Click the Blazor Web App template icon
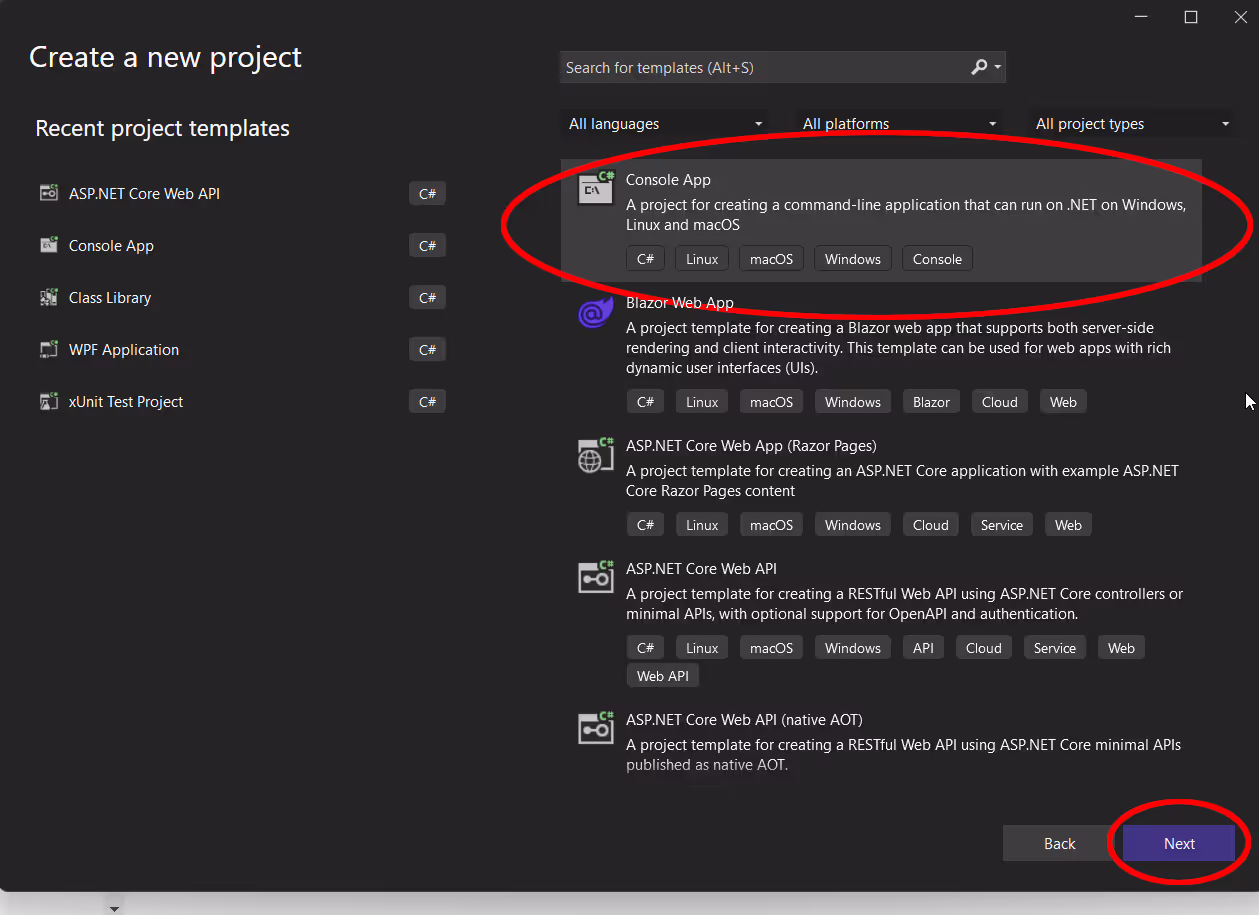Image resolution: width=1259 pixels, height=915 pixels. 596,313
